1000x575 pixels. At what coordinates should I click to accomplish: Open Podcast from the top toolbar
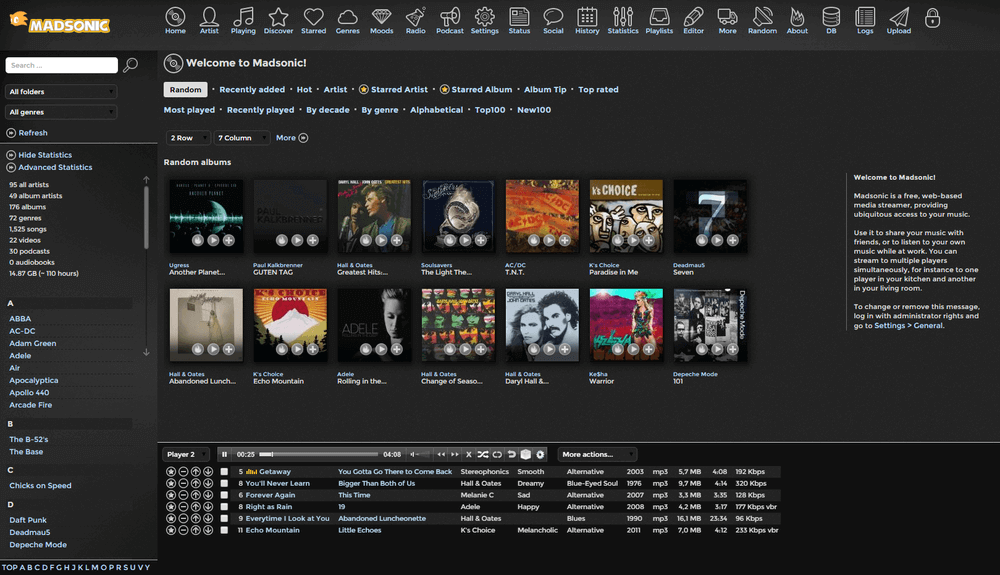tap(450, 19)
